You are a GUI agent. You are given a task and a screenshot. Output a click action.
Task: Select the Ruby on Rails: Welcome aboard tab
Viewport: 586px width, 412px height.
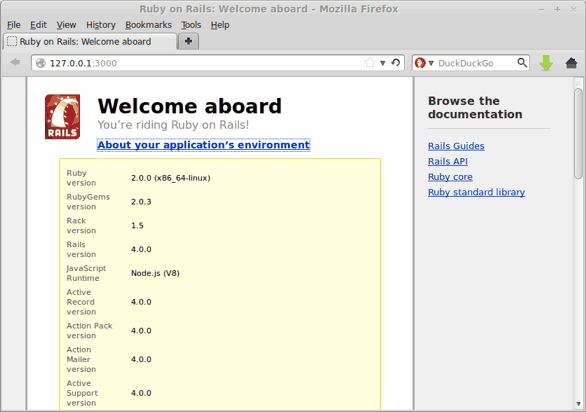tap(90, 41)
